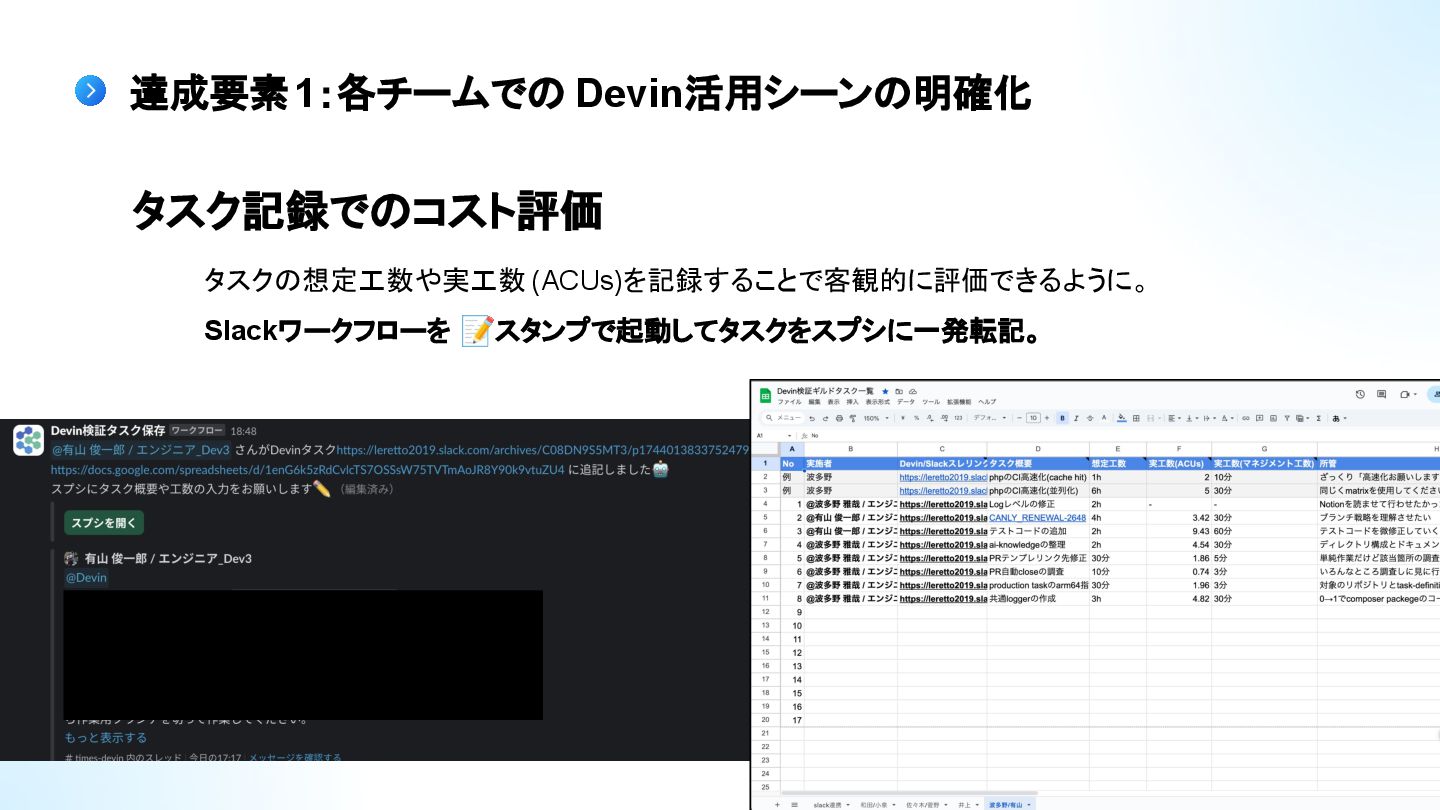Image resolution: width=1440 pixels, height=810 pixels.
Task: Click the font size input field
Action: click(x=1033, y=418)
